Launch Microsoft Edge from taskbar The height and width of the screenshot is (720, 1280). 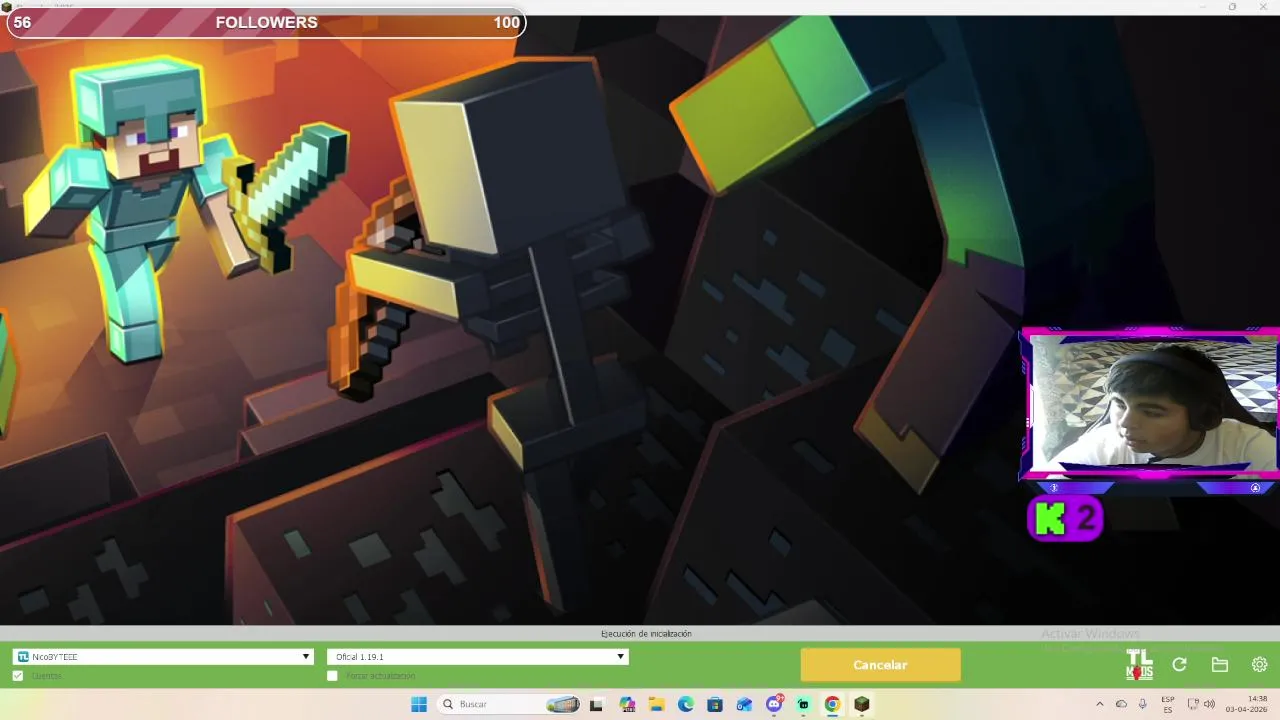coord(685,704)
